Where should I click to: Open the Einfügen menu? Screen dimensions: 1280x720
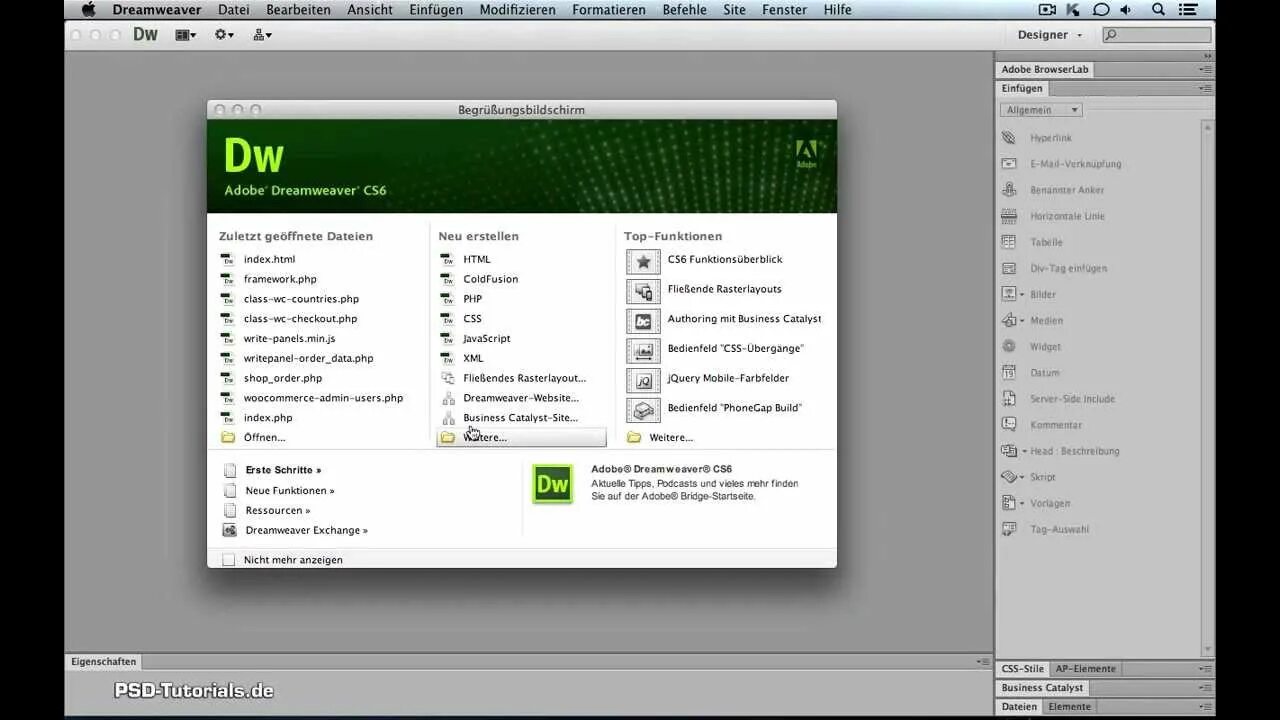[436, 9]
